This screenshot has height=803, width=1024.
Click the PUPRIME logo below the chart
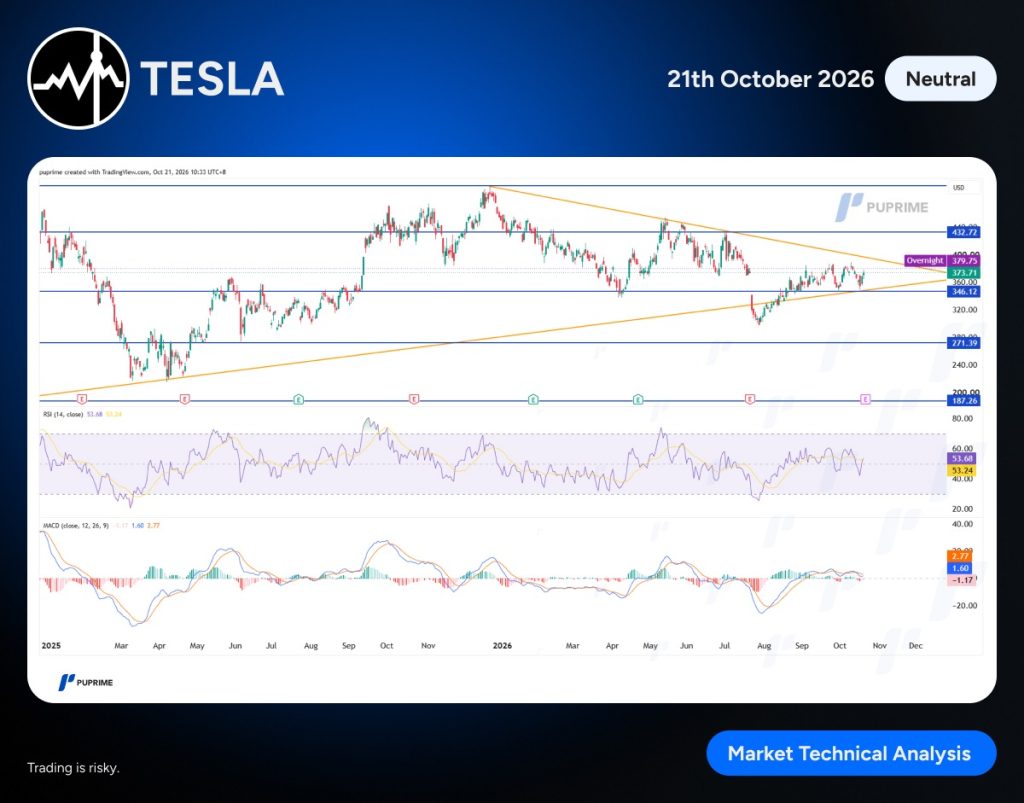[x=86, y=682]
